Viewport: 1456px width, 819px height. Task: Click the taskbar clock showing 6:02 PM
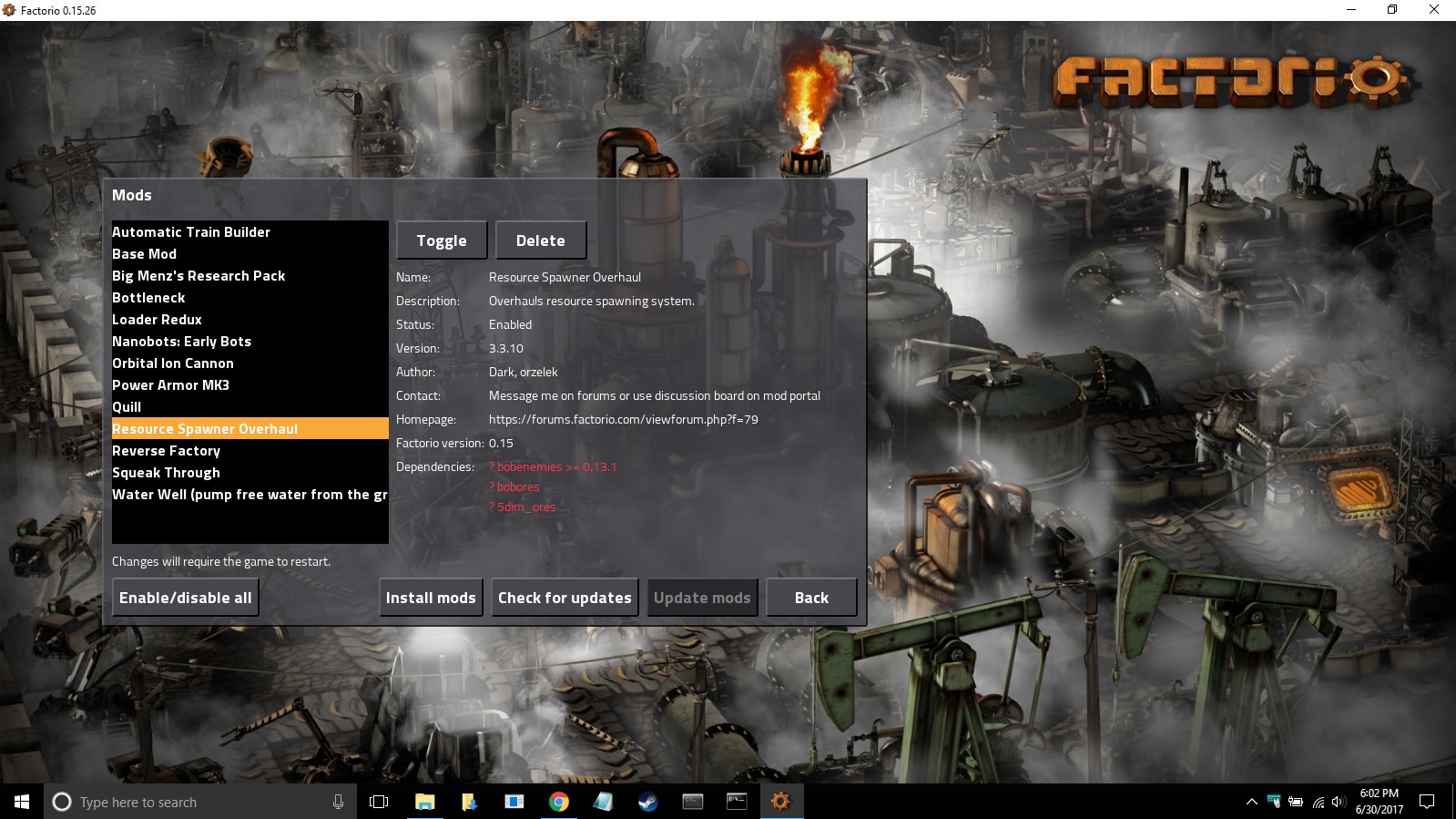tap(1379, 802)
